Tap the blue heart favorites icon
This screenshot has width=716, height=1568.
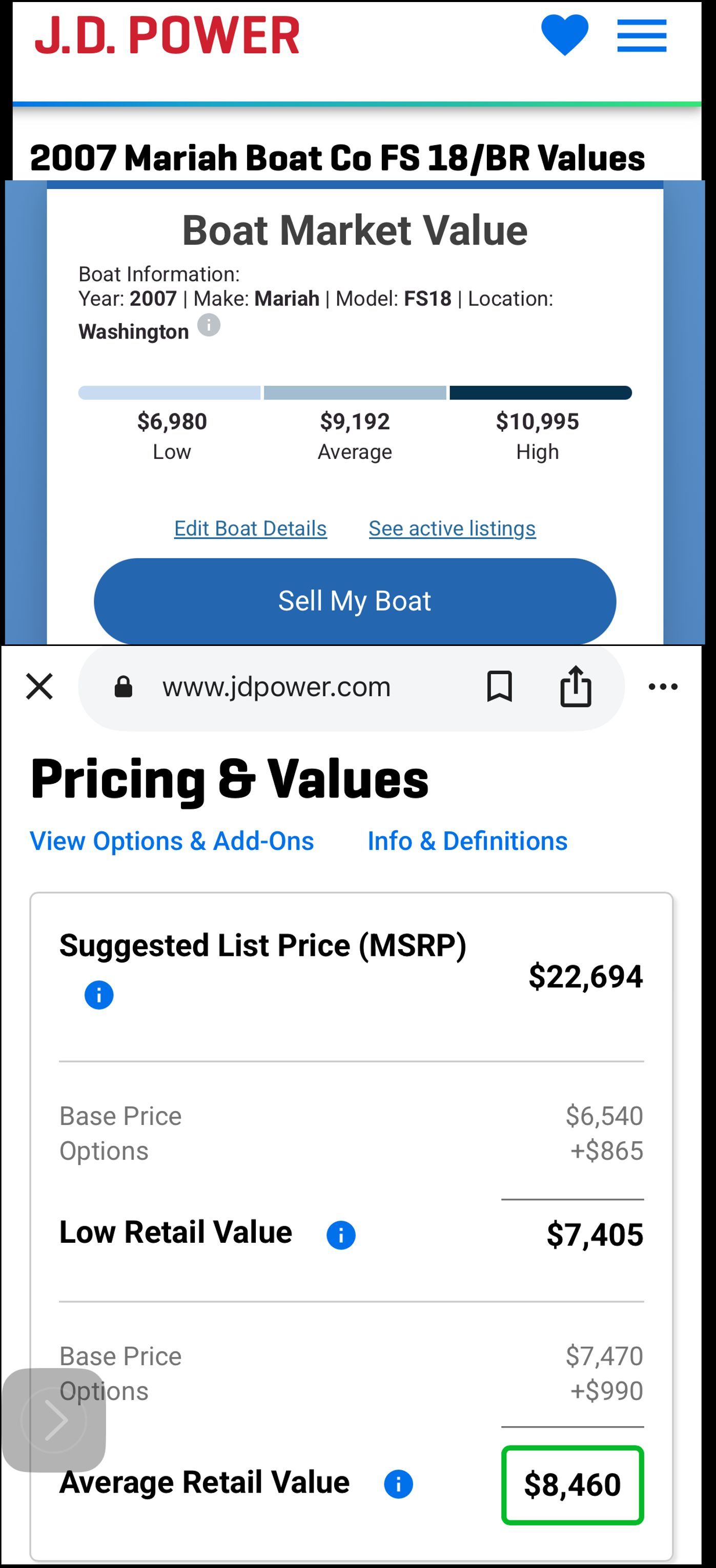(x=564, y=36)
